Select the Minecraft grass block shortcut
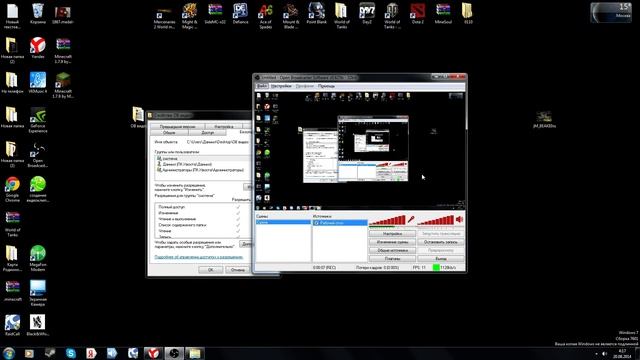 point(63,85)
